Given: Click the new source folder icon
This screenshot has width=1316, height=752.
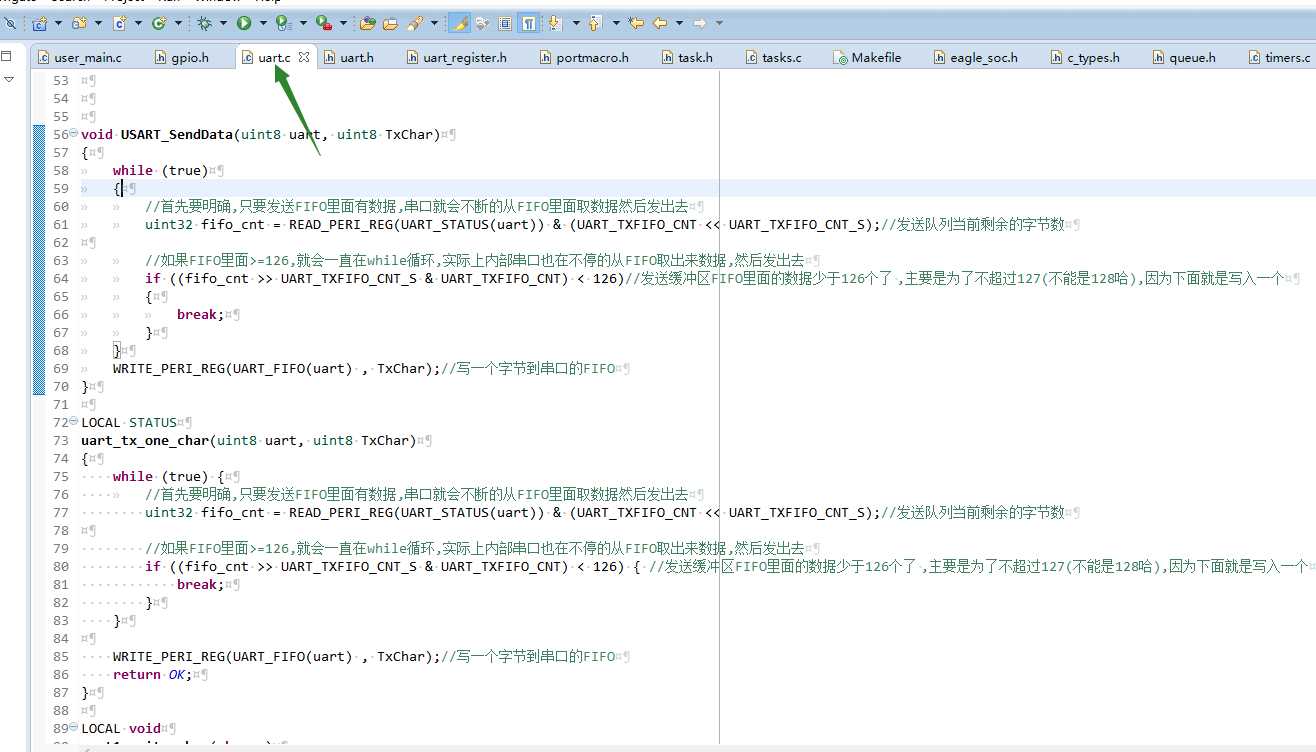Looking at the screenshot, I should [80, 22].
